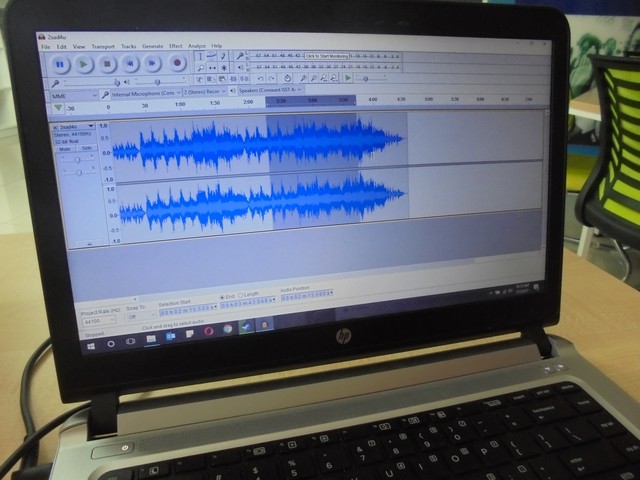Click the track gain slider

[x=76, y=159]
